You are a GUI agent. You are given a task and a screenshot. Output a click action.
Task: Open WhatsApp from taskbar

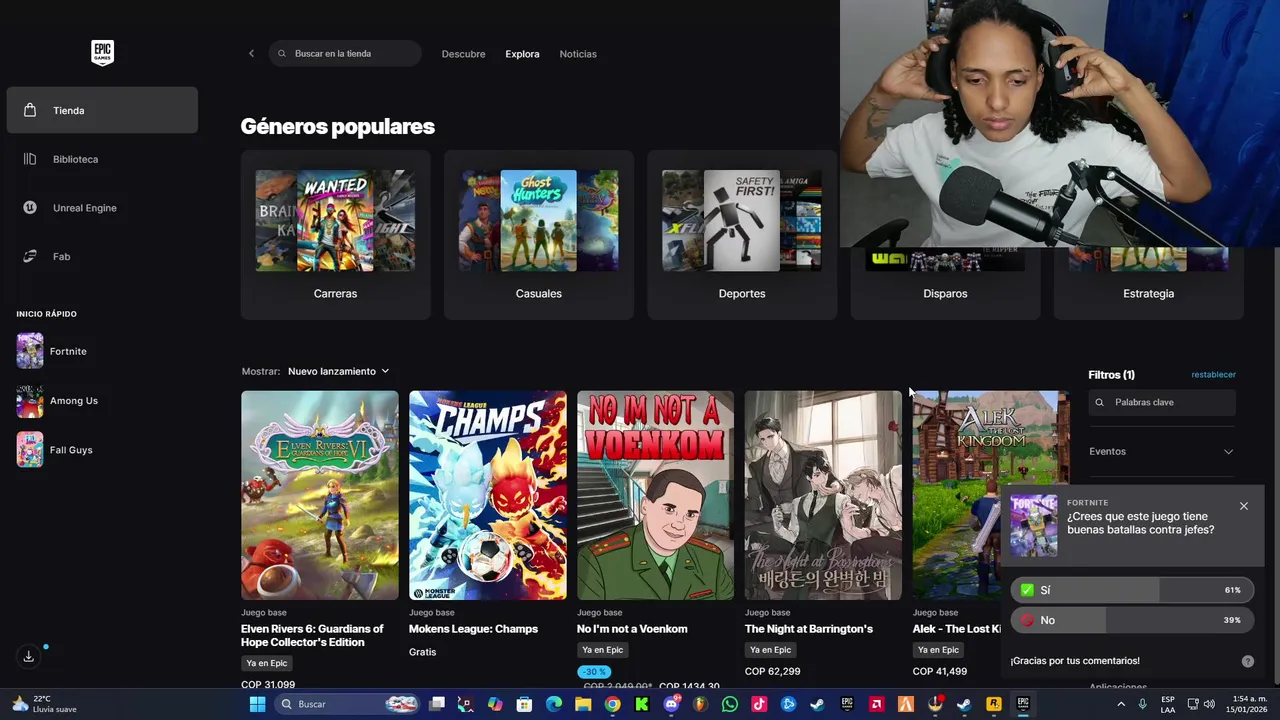(x=729, y=704)
